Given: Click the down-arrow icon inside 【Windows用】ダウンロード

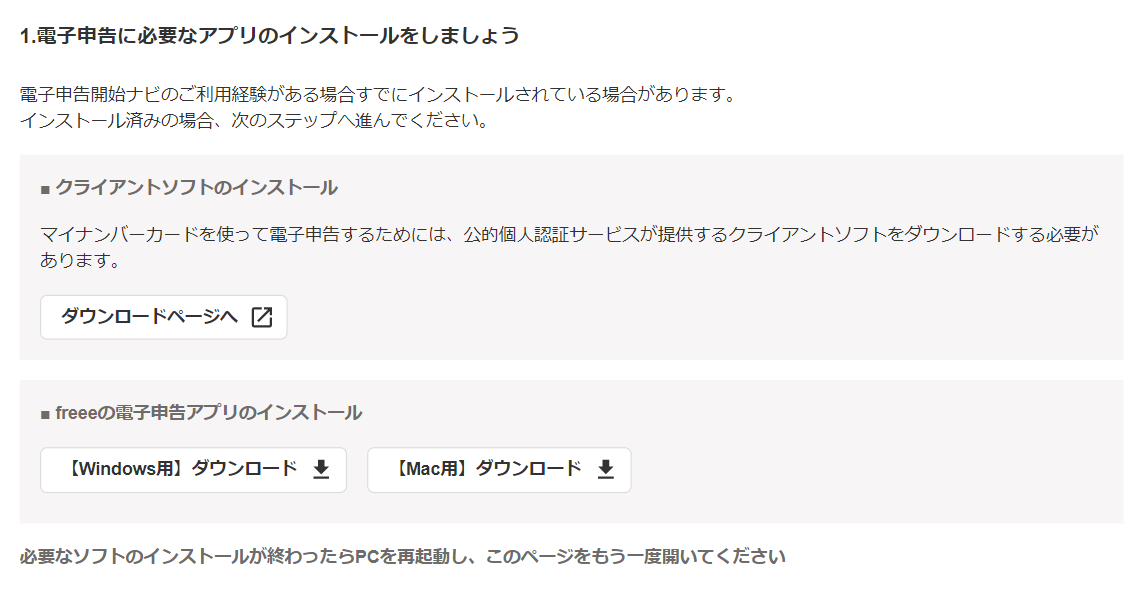Looking at the screenshot, I should pos(321,470).
